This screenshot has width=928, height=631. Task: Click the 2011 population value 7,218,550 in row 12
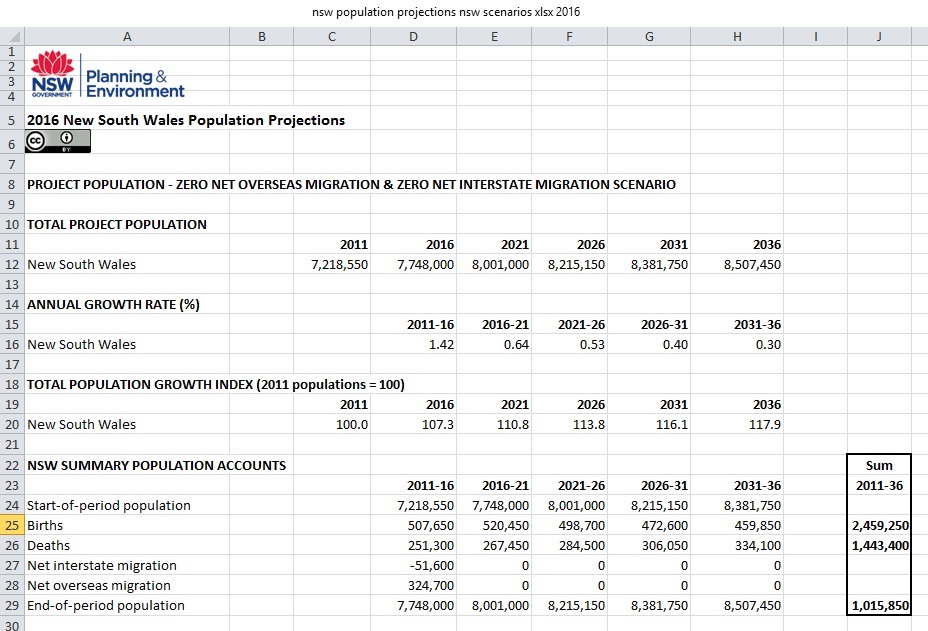click(339, 265)
